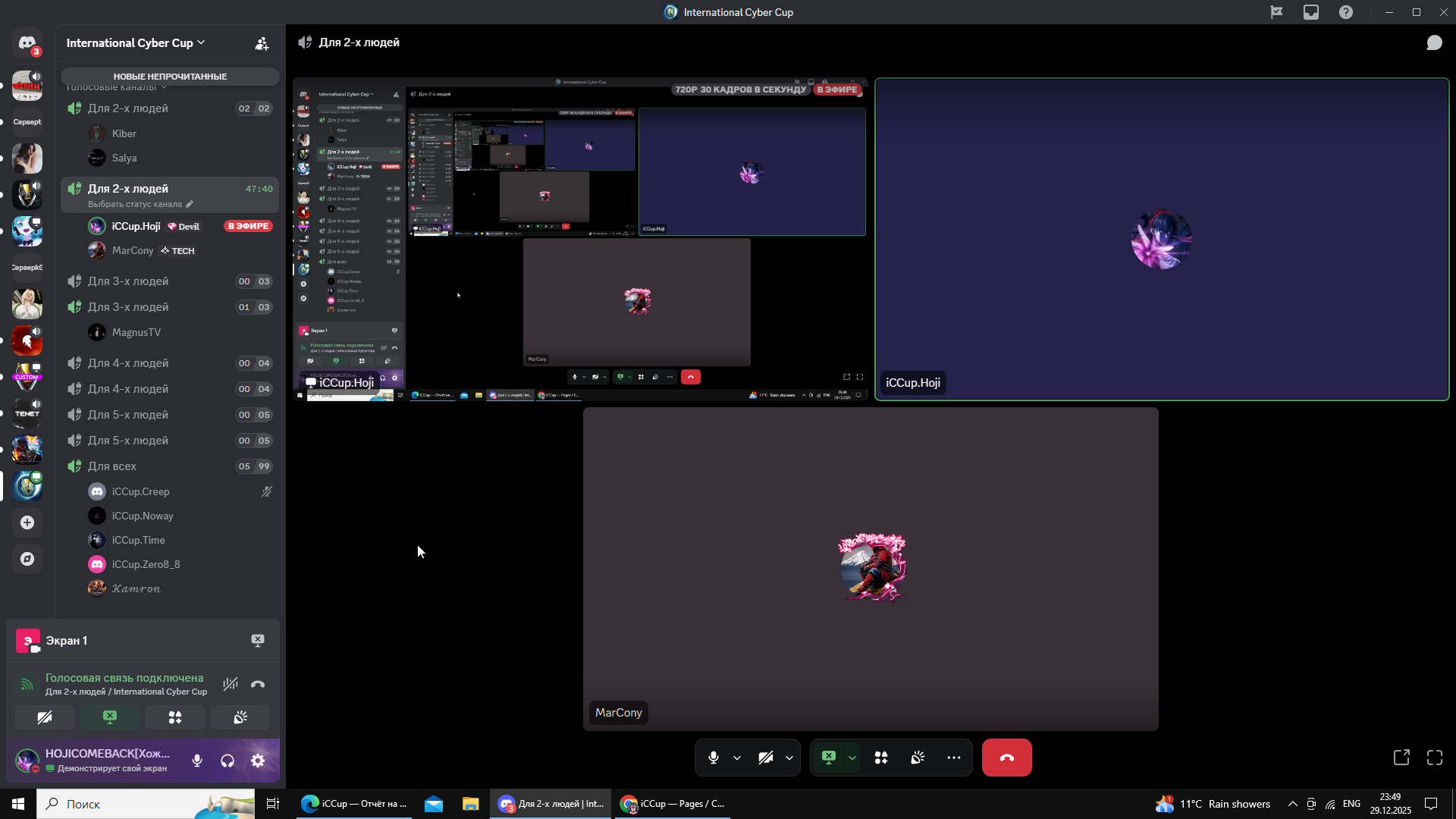Mute the microphone in call controls

713,758
